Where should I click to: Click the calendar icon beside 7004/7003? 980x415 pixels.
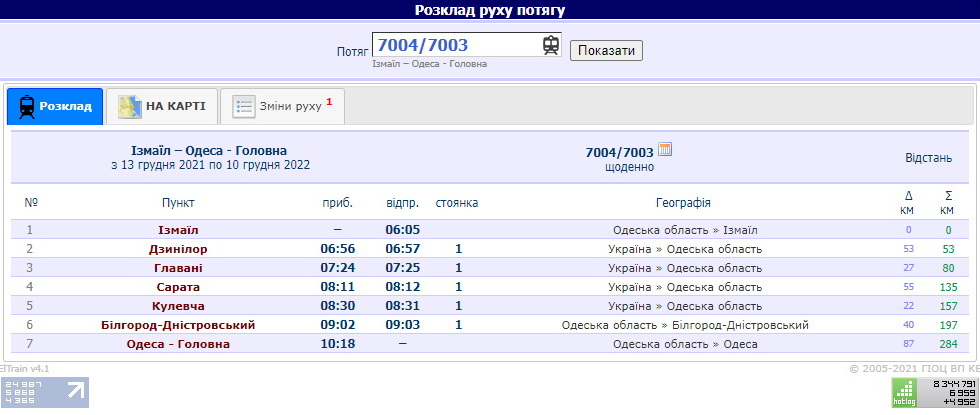coord(666,149)
